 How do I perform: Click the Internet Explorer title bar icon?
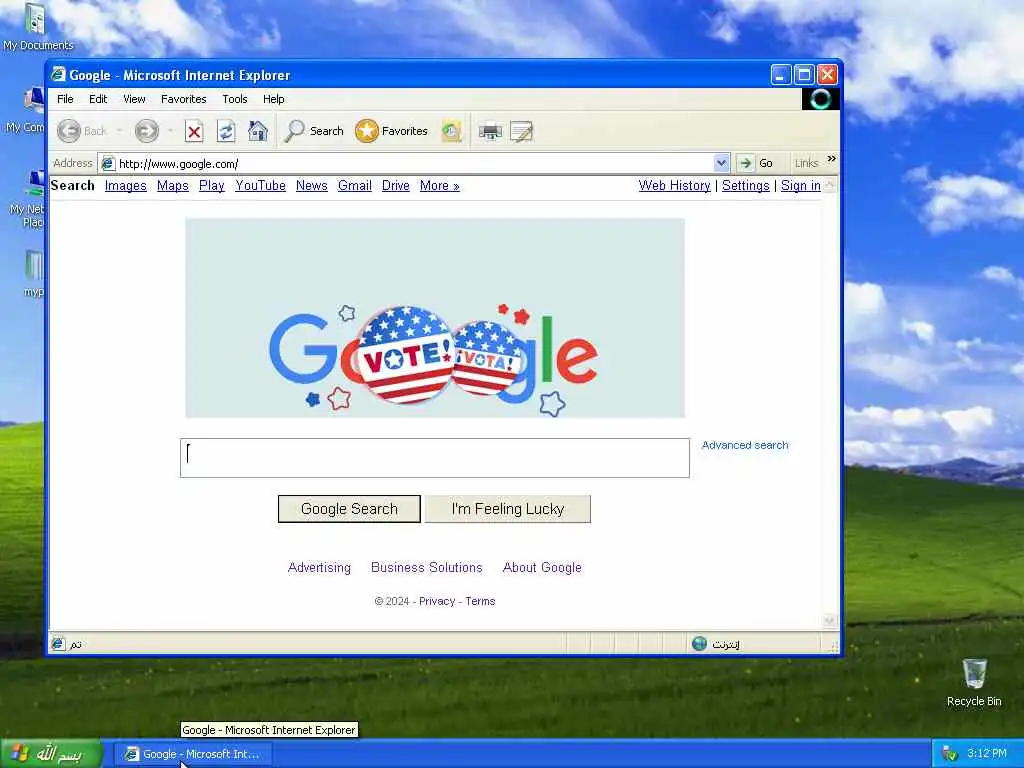(x=58, y=74)
